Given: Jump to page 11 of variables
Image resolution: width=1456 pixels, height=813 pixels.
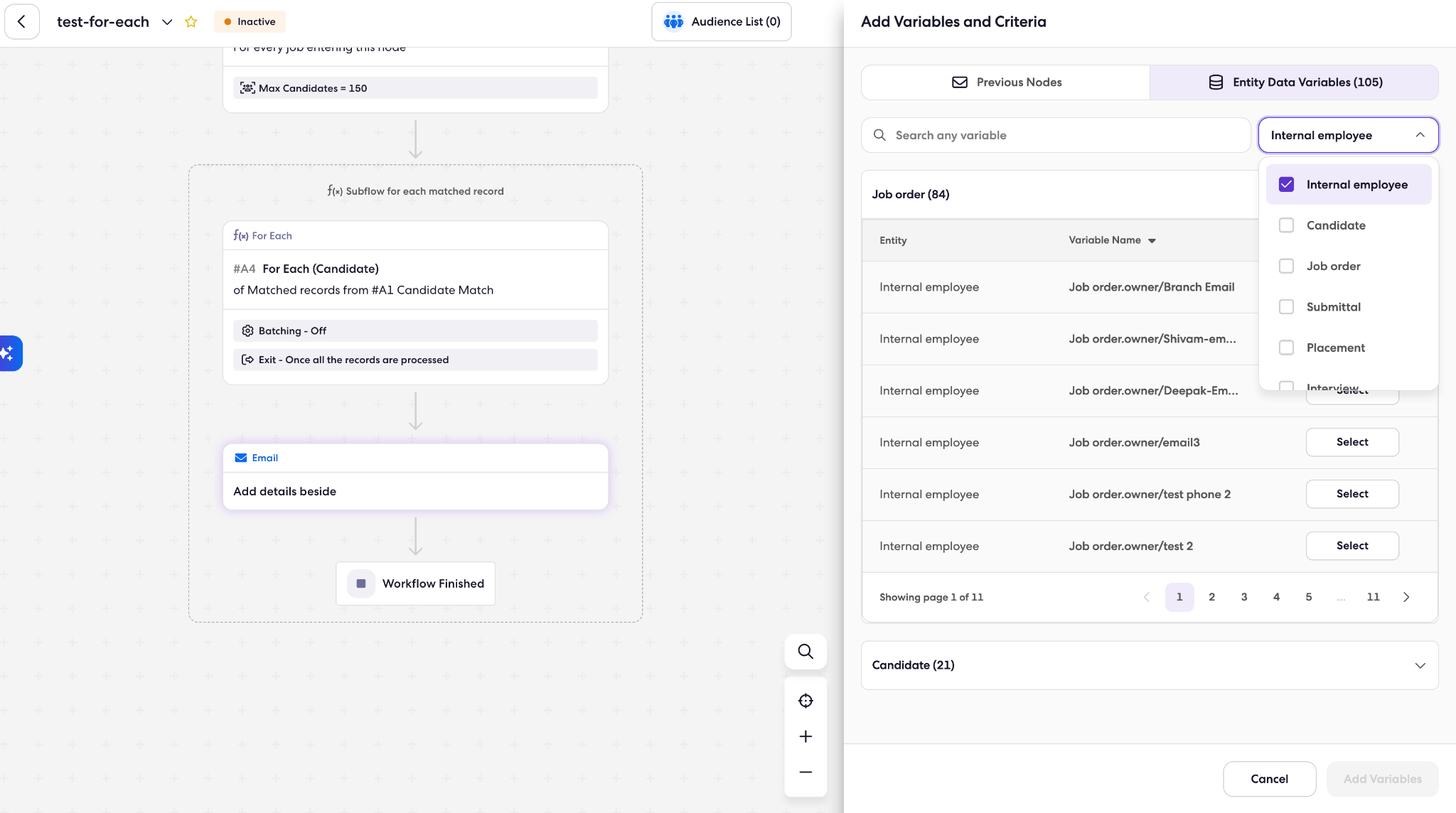Looking at the screenshot, I should pyautogui.click(x=1373, y=597).
